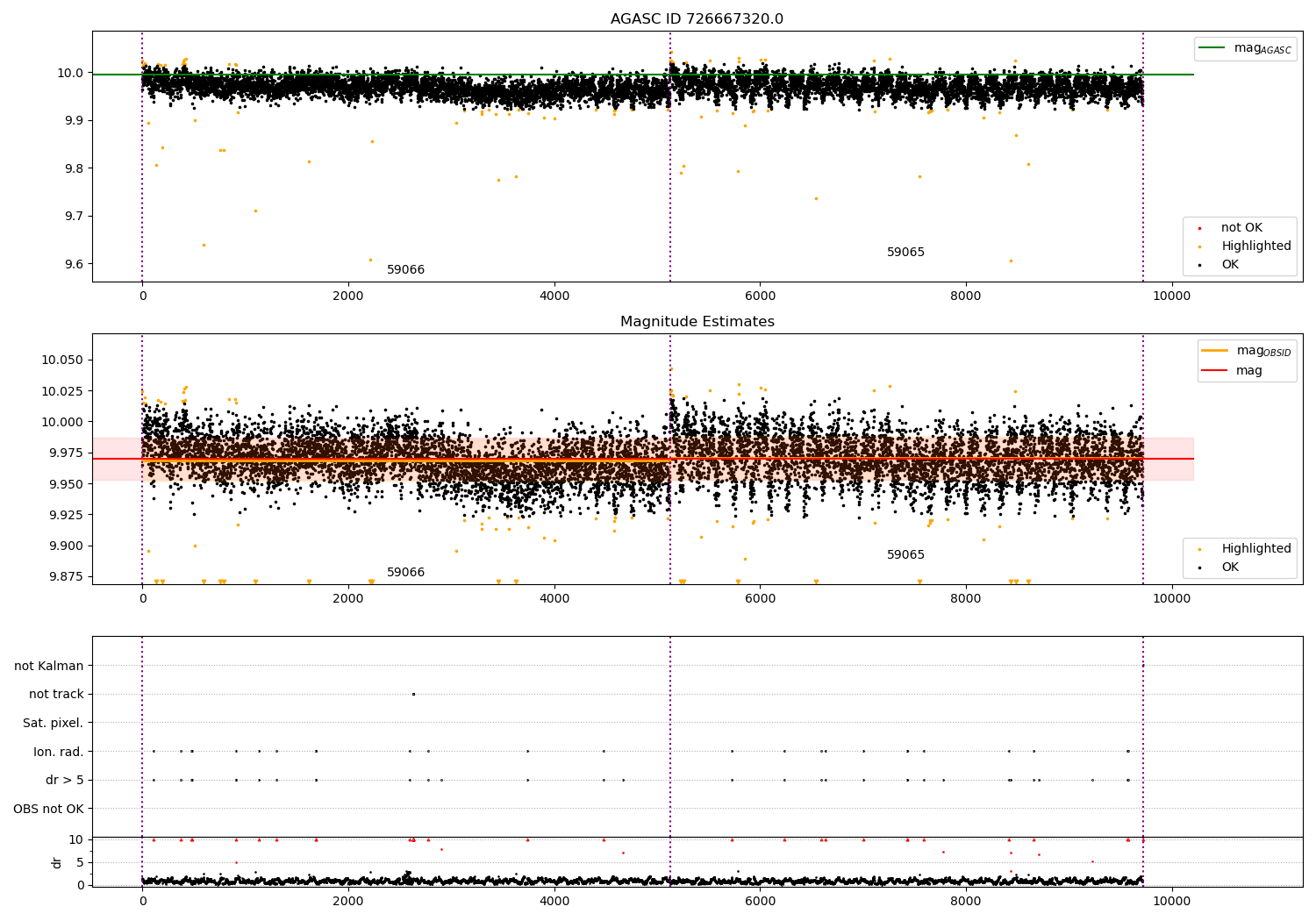Click the "4000" x-tick under the top plot

coord(554,296)
